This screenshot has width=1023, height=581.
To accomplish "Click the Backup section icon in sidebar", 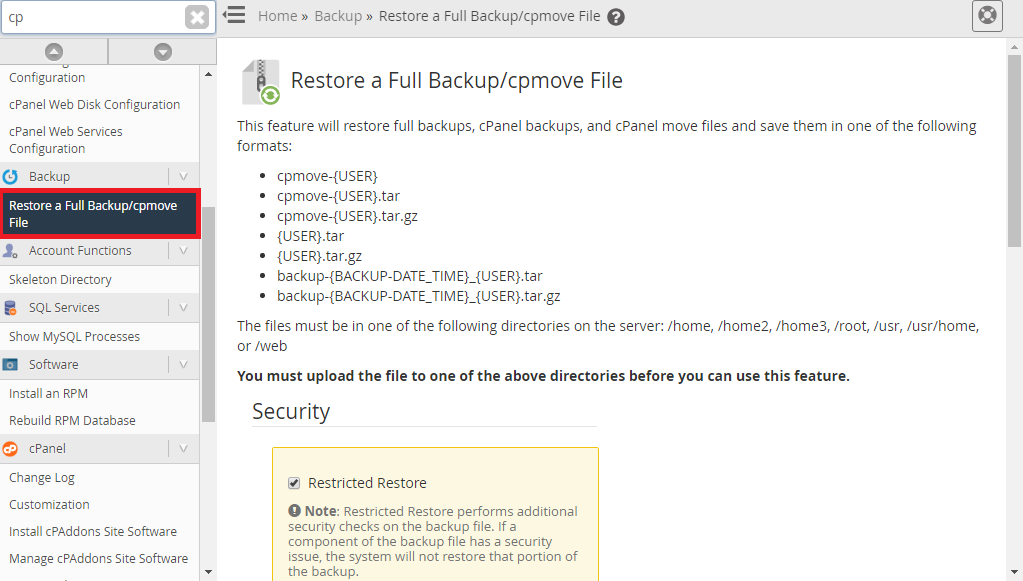I will coord(11,177).
